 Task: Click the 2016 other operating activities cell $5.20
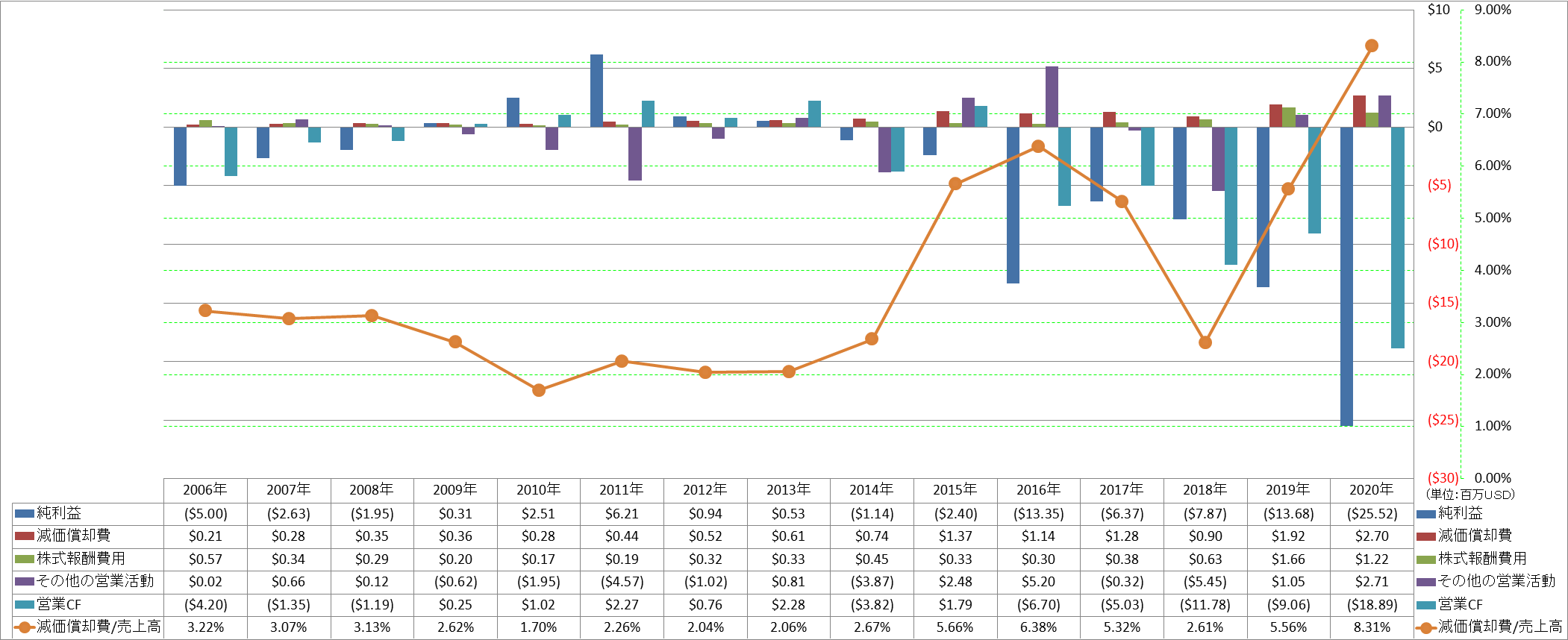pyautogui.click(x=1038, y=582)
